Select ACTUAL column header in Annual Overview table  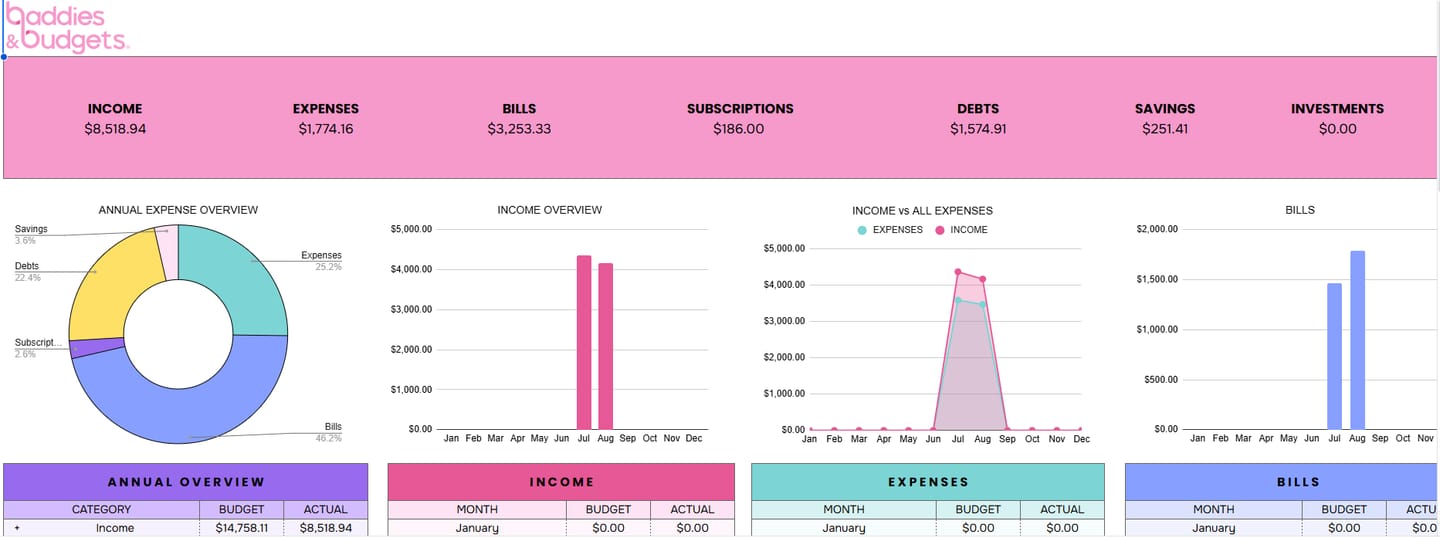coord(326,510)
